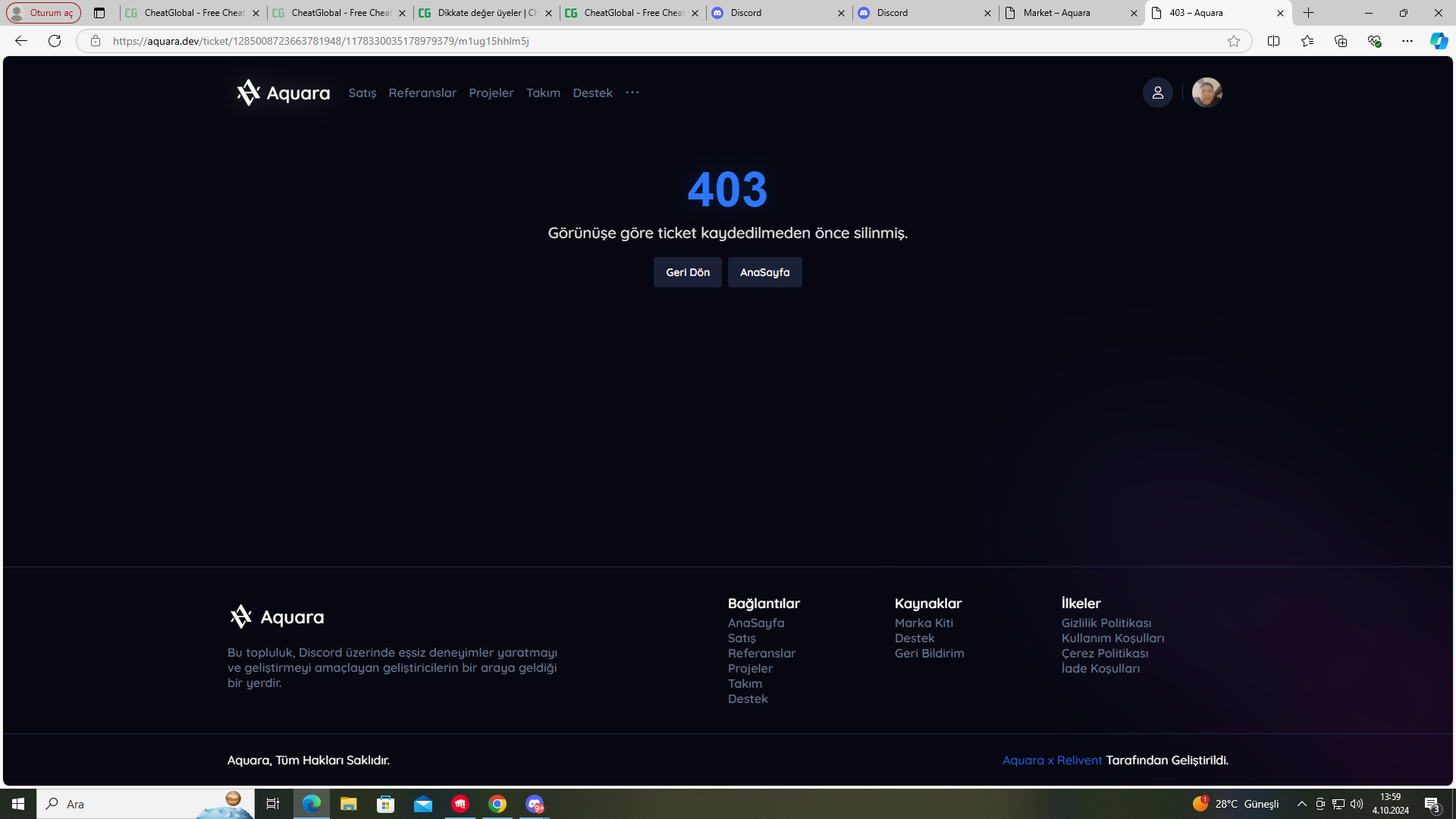Open Geri Bildirim link

pyautogui.click(x=929, y=653)
